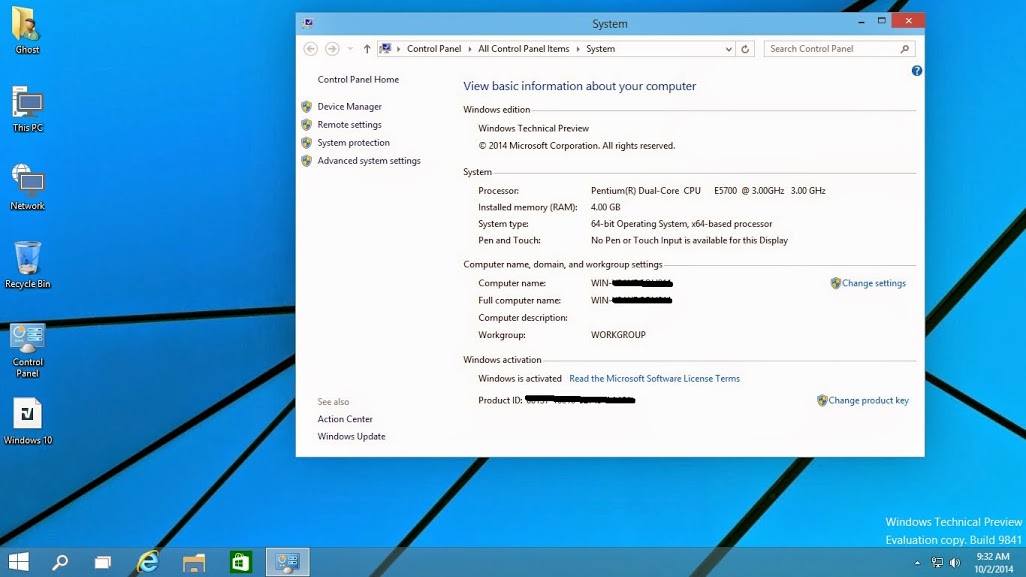Open Advanced system settings
The height and width of the screenshot is (577, 1026).
click(x=369, y=161)
